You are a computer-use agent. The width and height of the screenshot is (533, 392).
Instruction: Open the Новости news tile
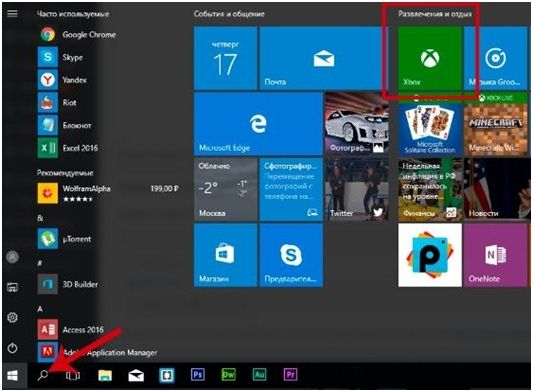pos(496,189)
